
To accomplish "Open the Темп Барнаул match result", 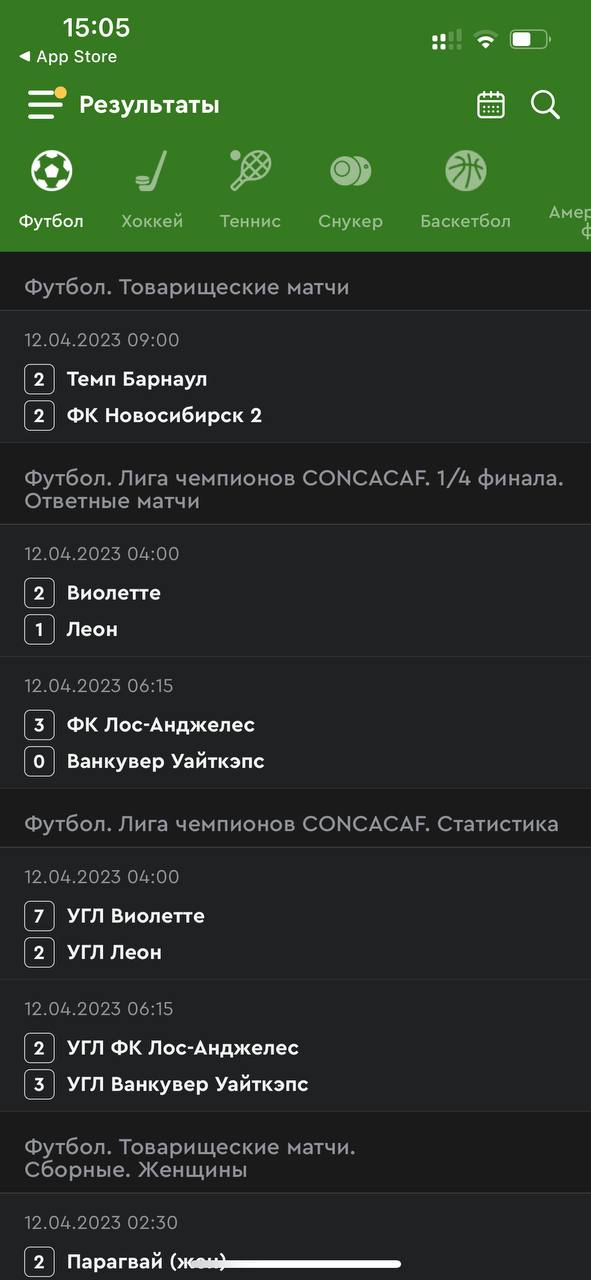I will coord(295,376).
